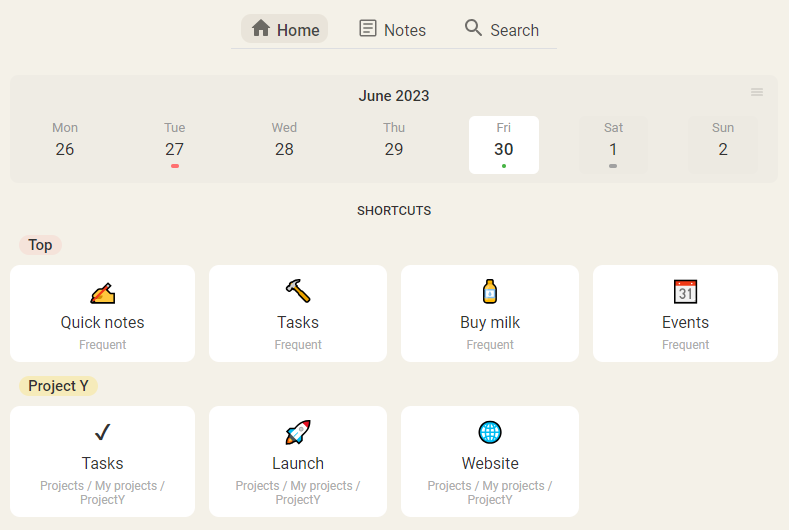Click the Top group label
This screenshot has width=789, height=530.
pyautogui.click(x=40, y=245)
